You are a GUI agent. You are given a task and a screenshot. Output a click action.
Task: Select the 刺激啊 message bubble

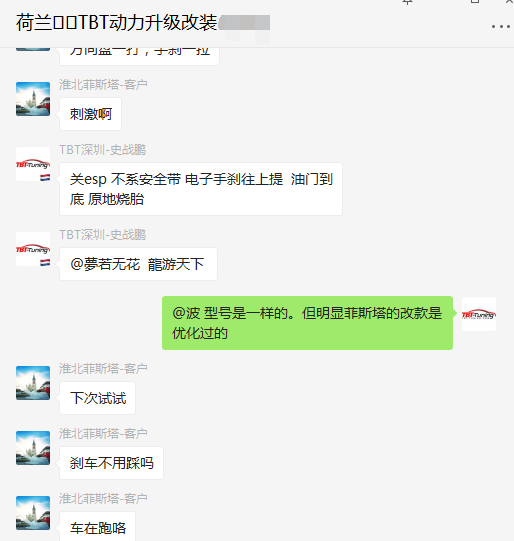[x=90, y=114]
